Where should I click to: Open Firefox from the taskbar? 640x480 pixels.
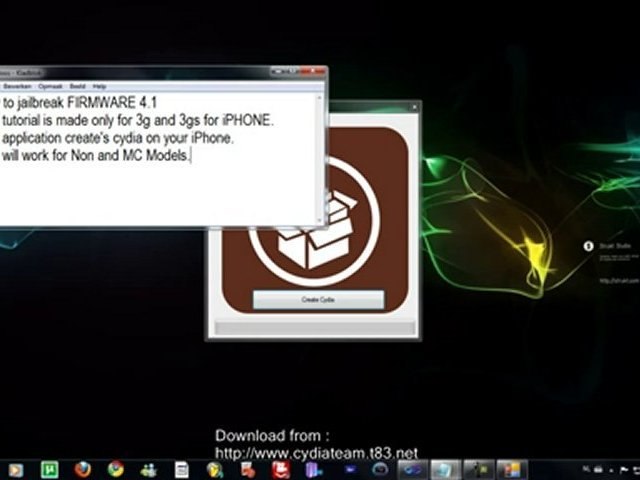83,469
